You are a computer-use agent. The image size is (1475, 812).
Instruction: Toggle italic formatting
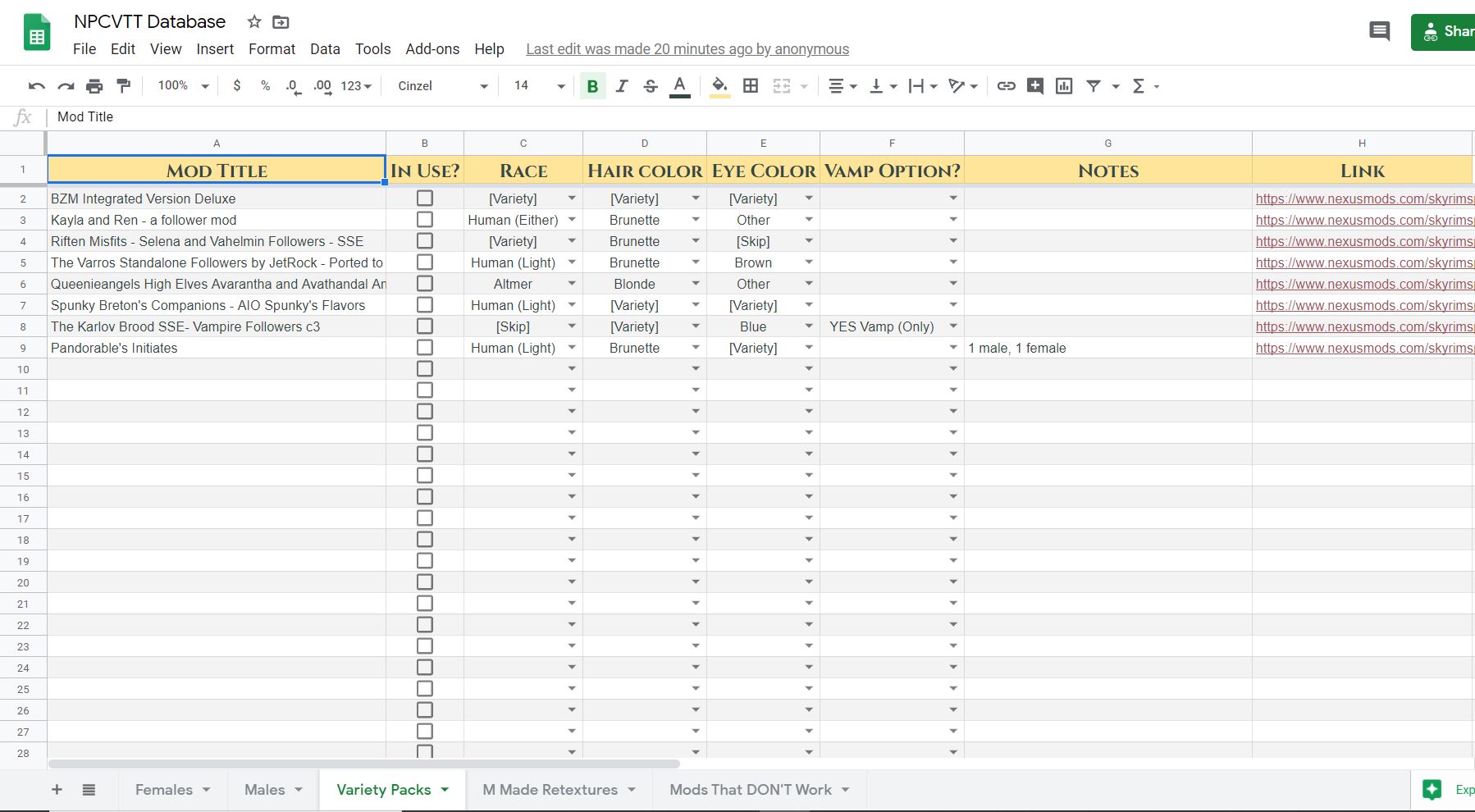(622, 86)
